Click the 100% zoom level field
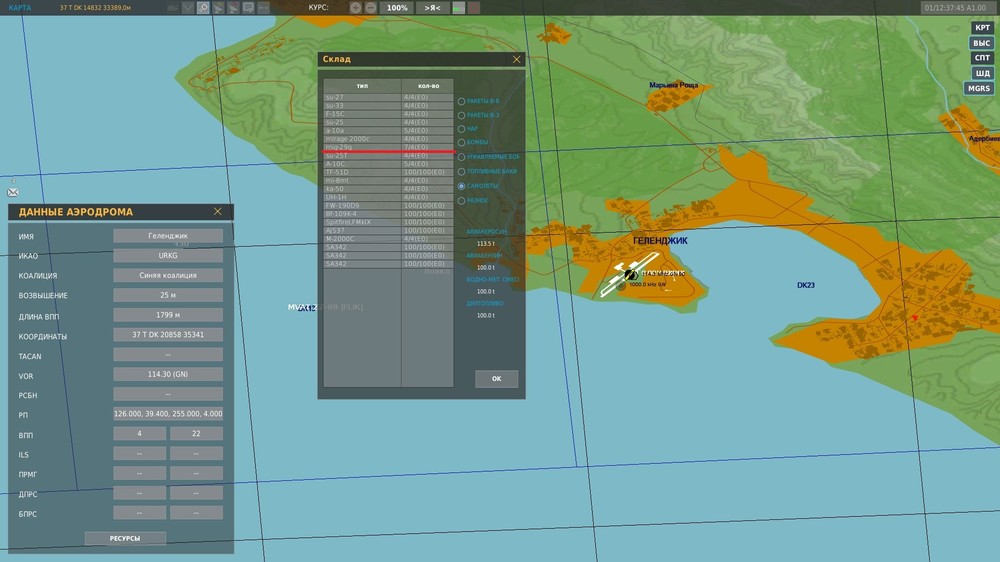Image resolution: width=1000 pixels, height=562 pixels. (x=397, y=7)
